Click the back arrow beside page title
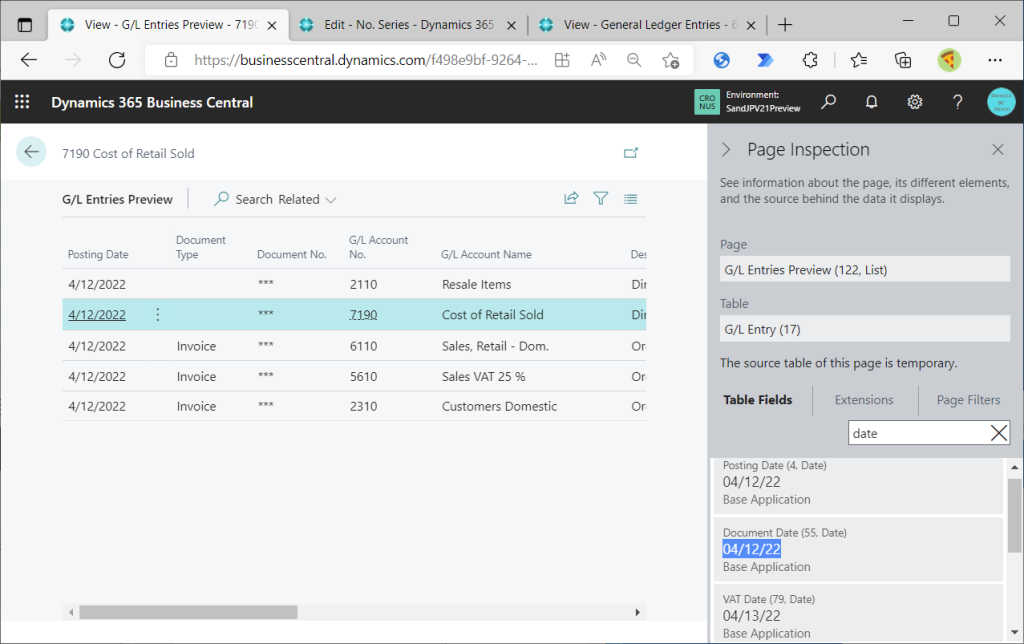Image resolution: width=1024 pixels, height=644 pixels. pyautogui.click(x=31, y=152)
